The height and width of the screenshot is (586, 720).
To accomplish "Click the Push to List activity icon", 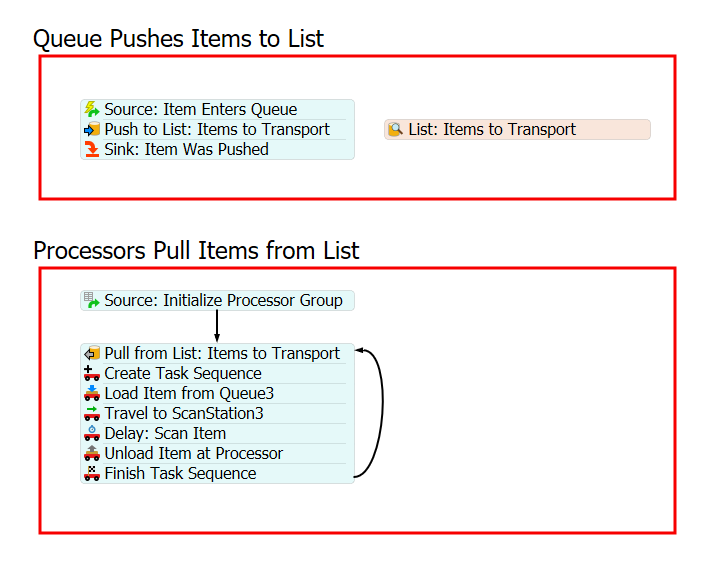I will point(92,130).
